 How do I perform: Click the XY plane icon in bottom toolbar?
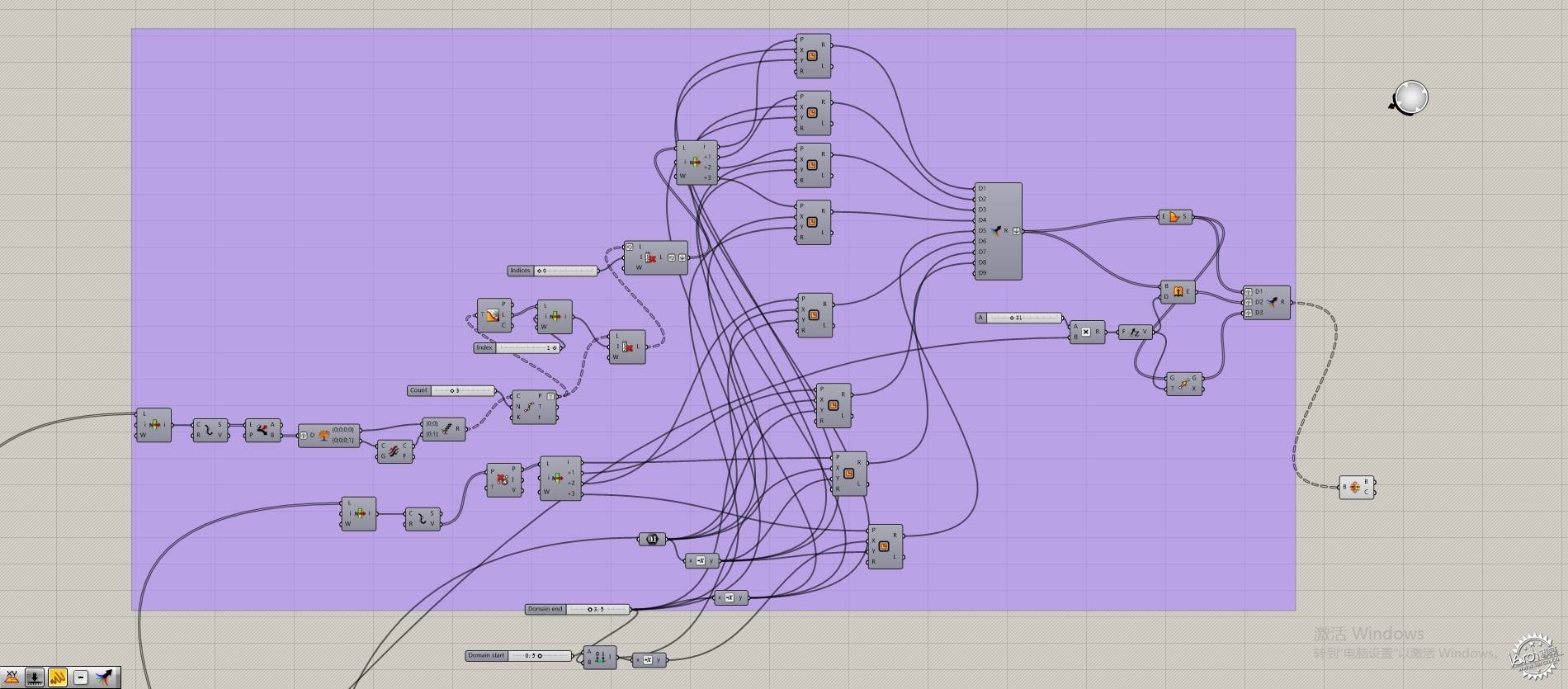click(12, 677)
